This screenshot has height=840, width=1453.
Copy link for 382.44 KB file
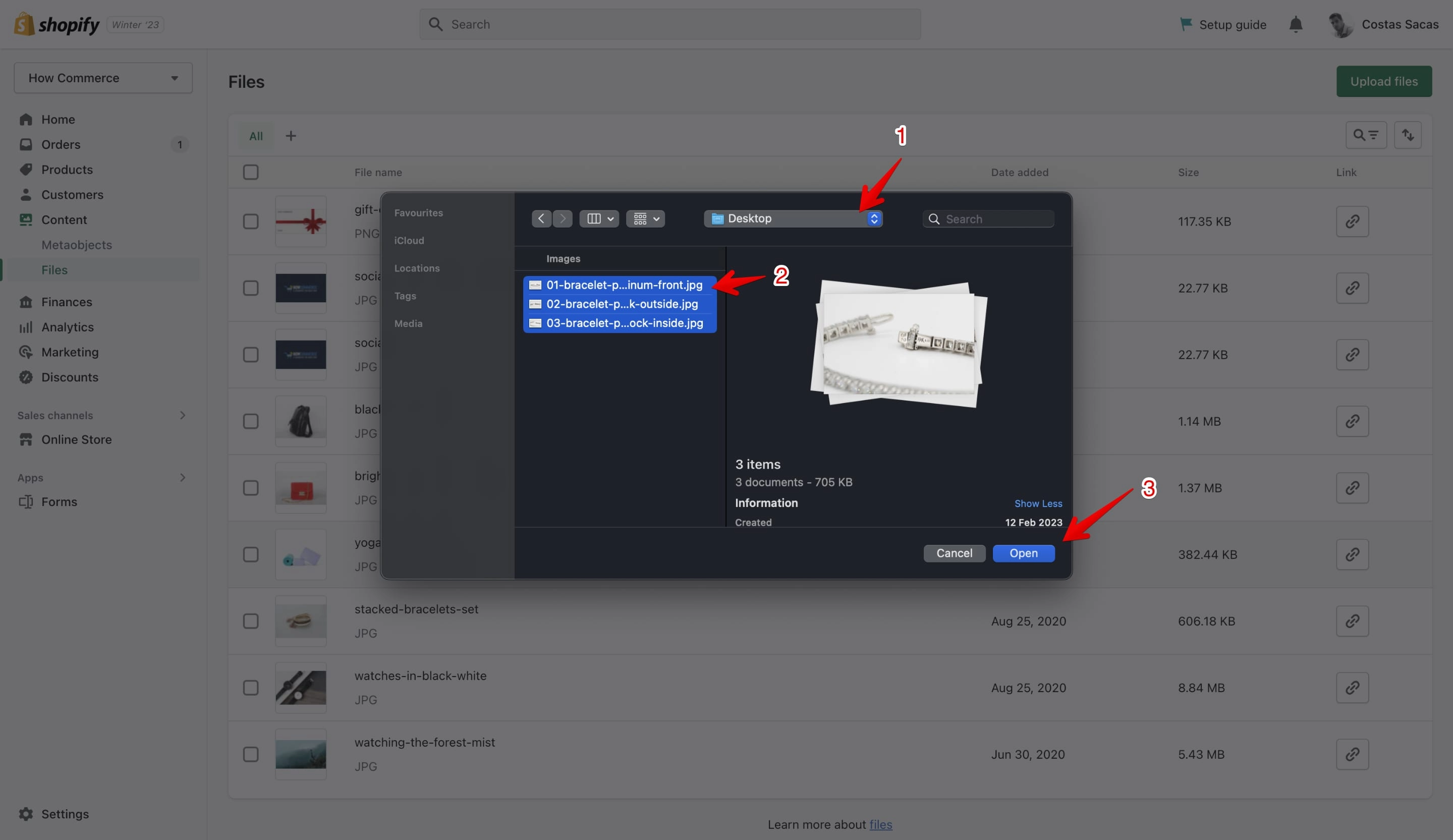[1352, 554]
